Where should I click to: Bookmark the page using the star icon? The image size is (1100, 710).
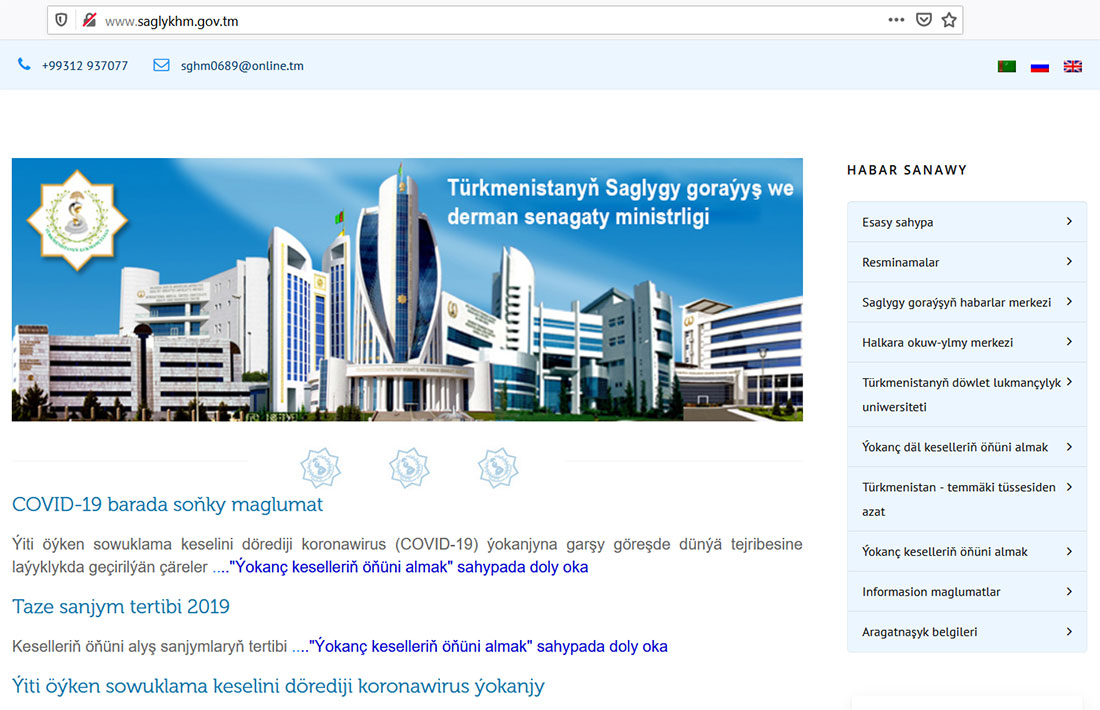[x=949, y=19]
